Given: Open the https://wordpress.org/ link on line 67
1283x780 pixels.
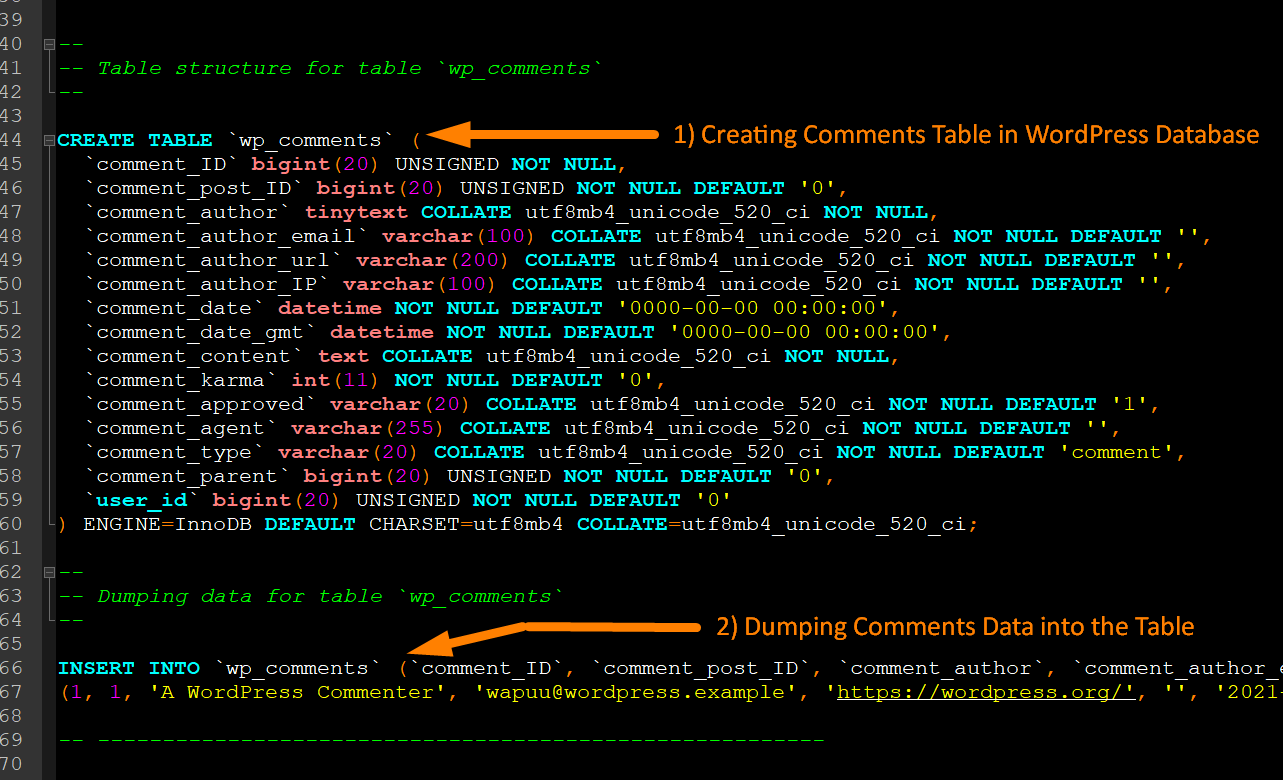Looking at the screenshot, I should click(x=985, y=692).
